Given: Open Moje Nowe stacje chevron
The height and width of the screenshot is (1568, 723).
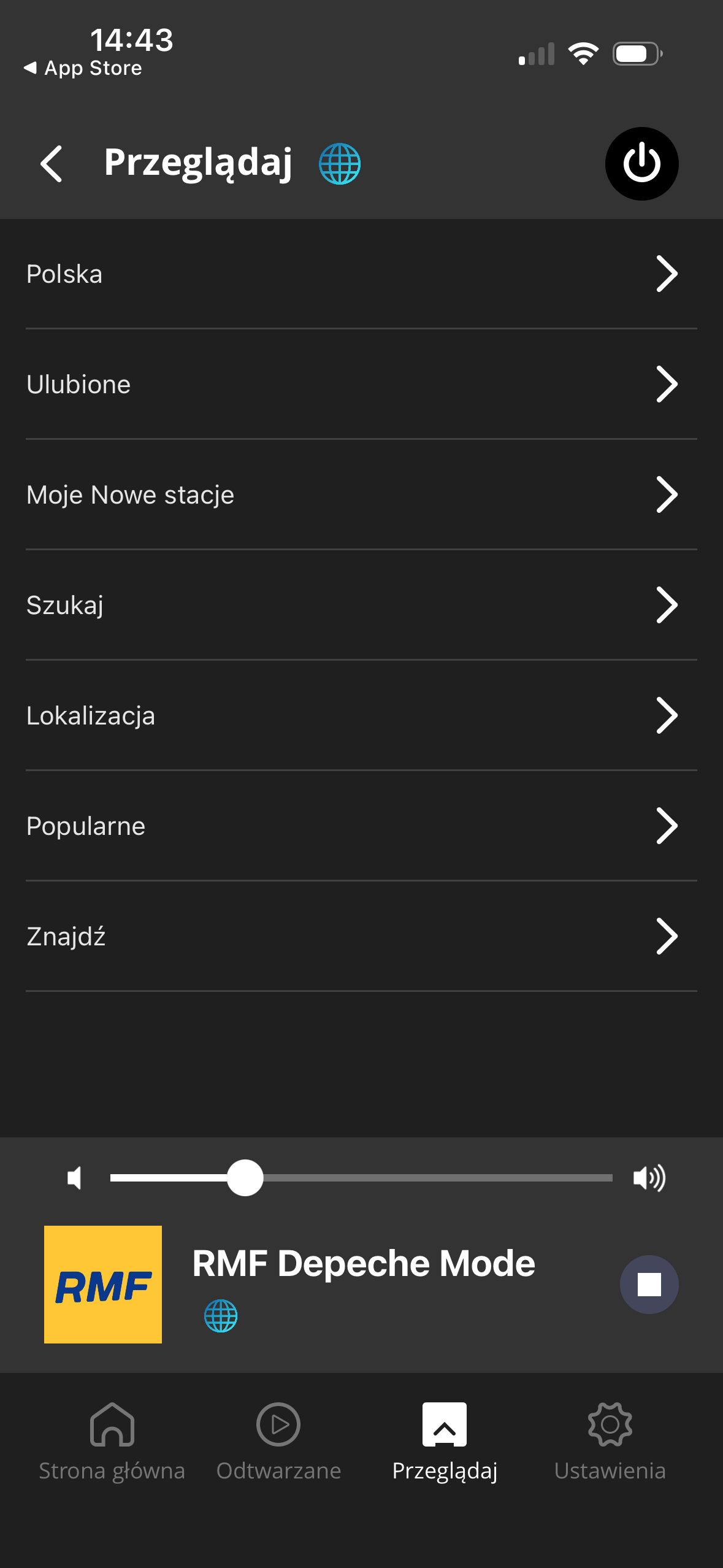Looking at the screenshot, I should click(x=667, y=494).
